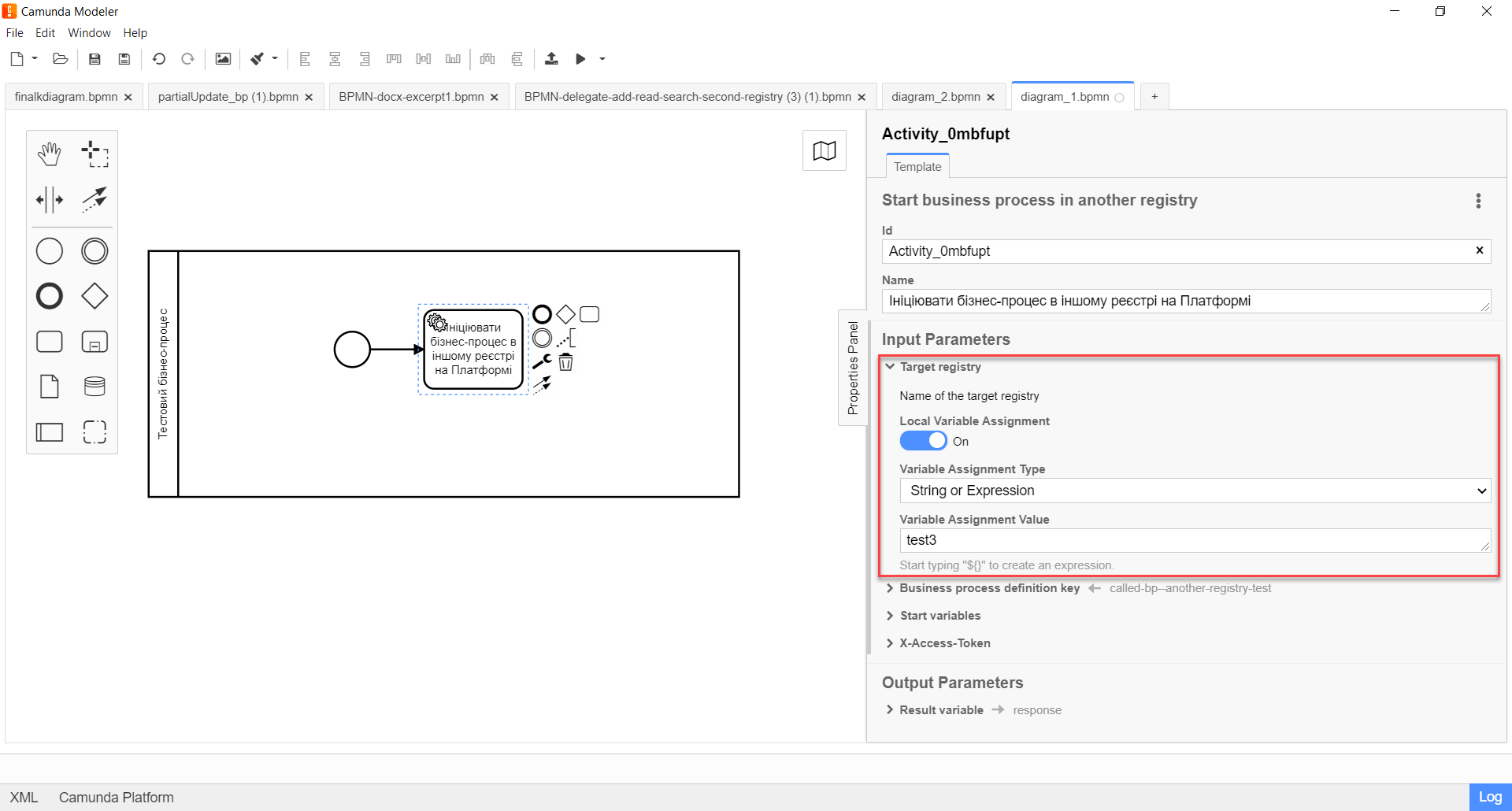Viewport: 1512px width, 811px height.
Task: Open Variable Assignment Type dropdown
Action: pos(1195,491)
